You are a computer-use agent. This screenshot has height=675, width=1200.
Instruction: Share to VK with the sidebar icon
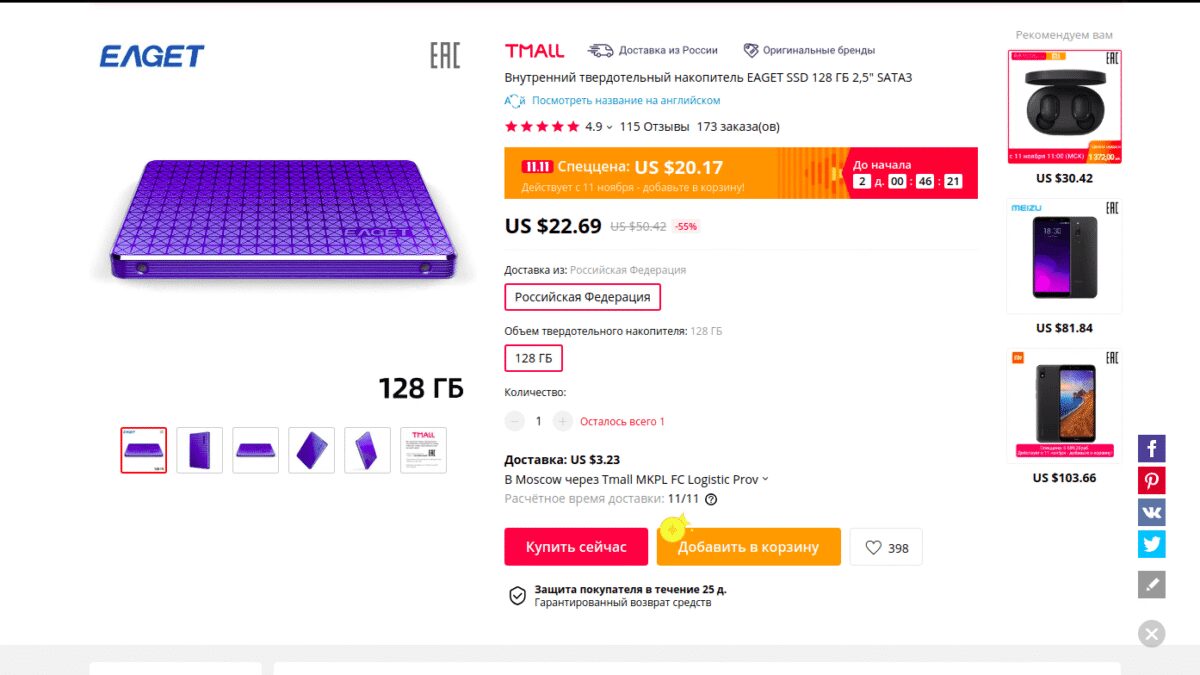pyautogui.click(x=1151, y=512)
